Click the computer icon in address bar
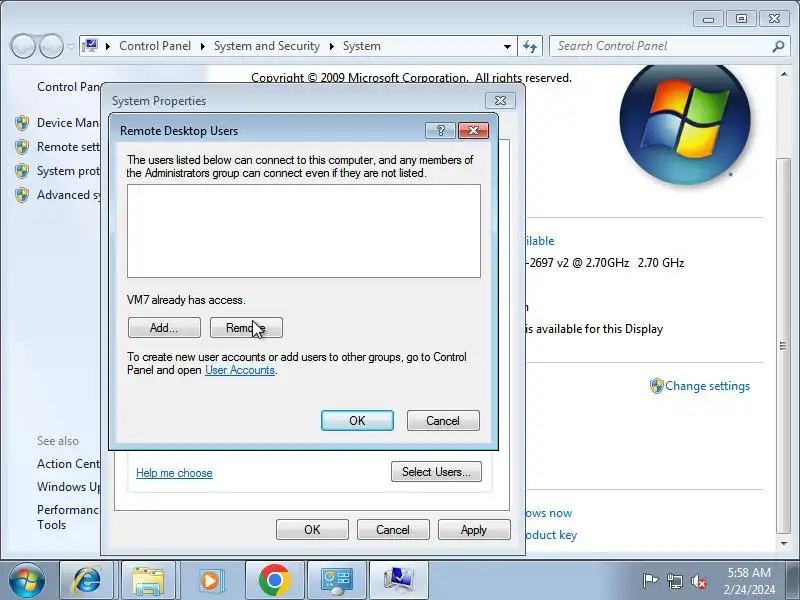 (x=90, y=46)
